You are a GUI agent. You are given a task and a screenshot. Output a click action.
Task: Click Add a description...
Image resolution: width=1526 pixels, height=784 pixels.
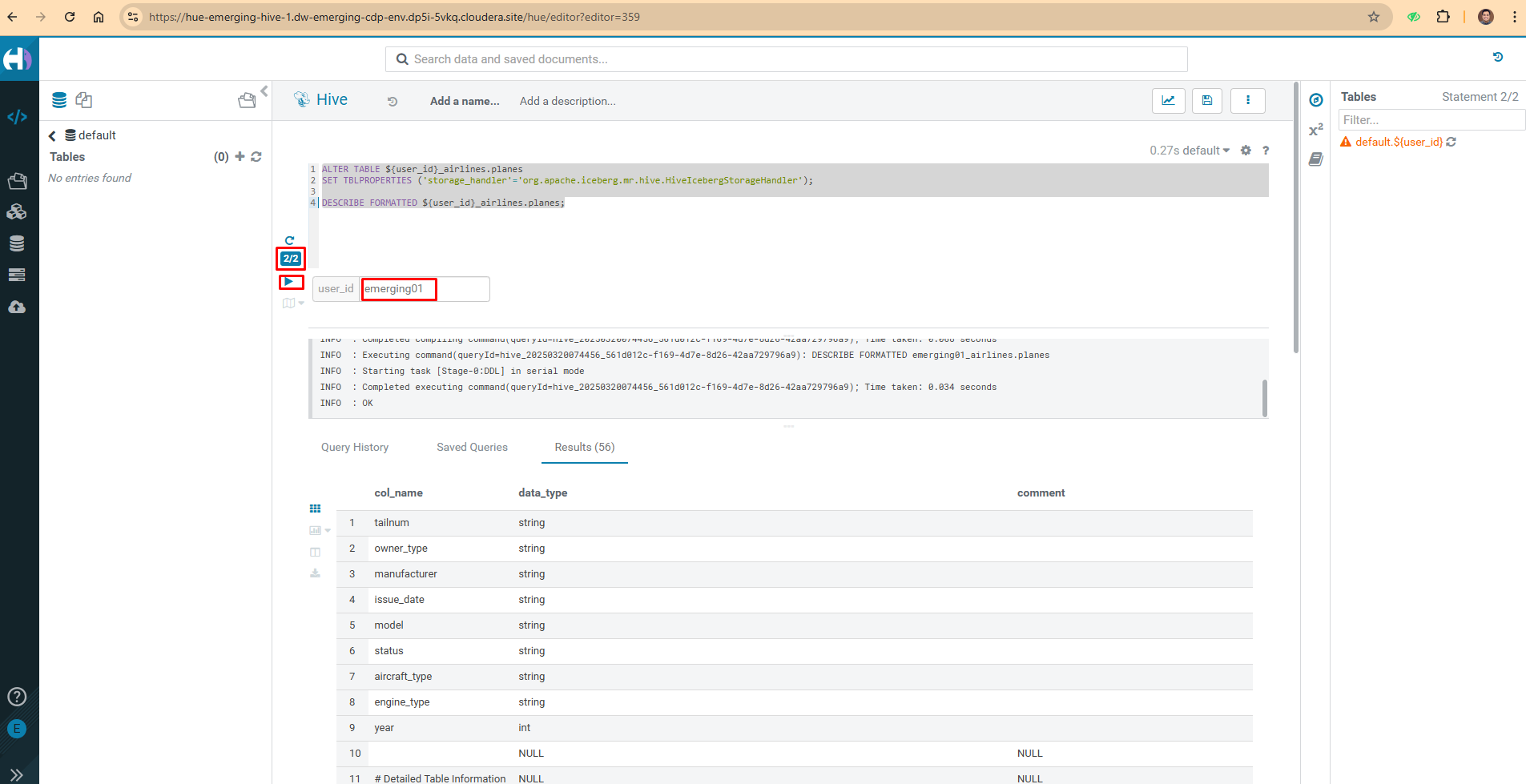click(x=567, y=102)
